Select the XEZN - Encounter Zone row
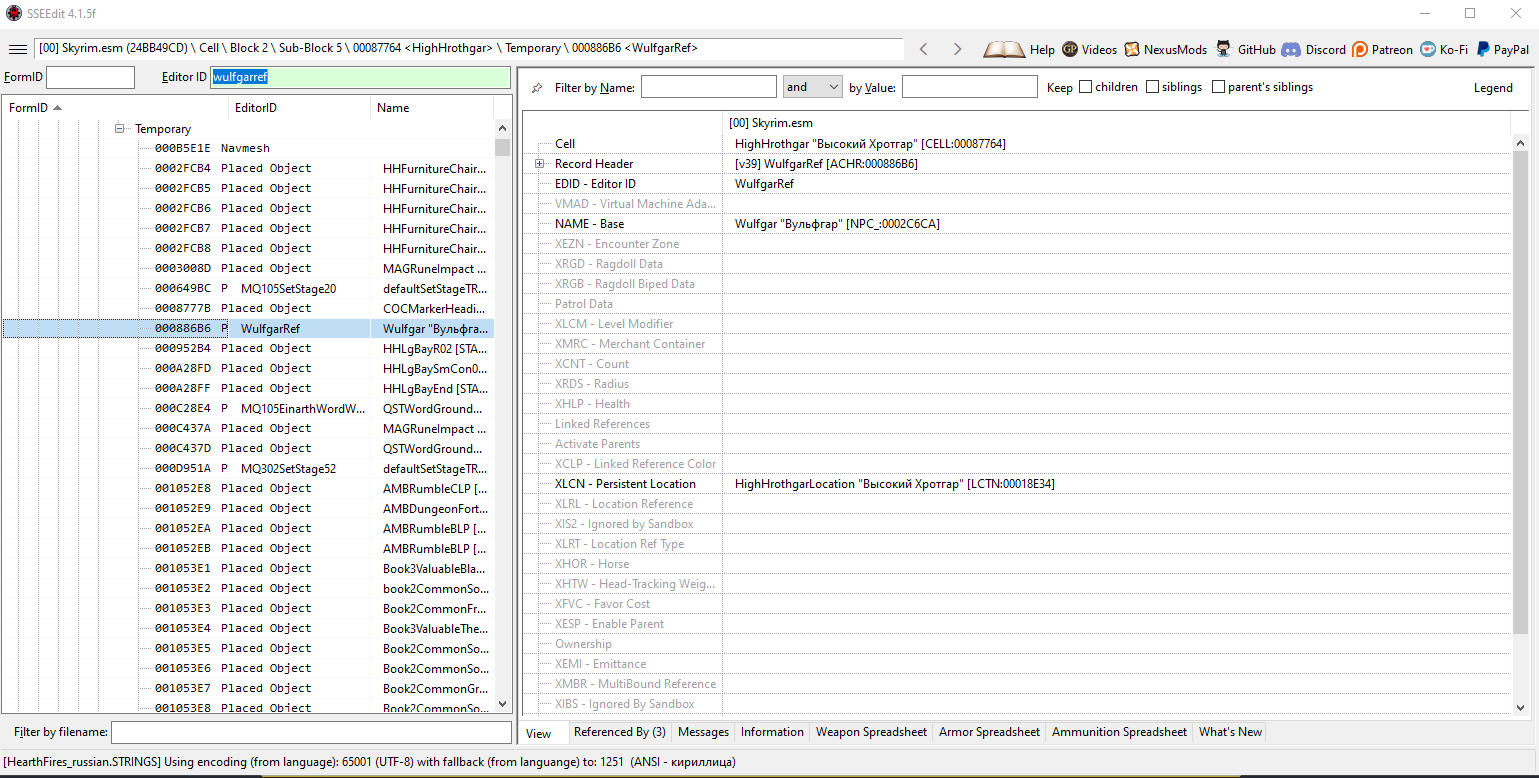1539x778 pixels. point(1016,244)
